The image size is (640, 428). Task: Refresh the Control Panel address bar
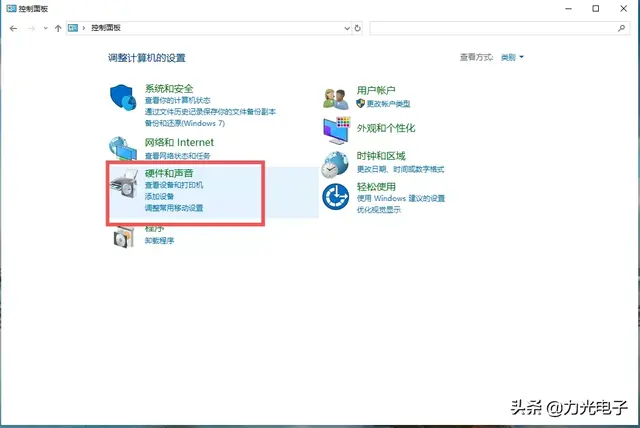coord(357,28)
